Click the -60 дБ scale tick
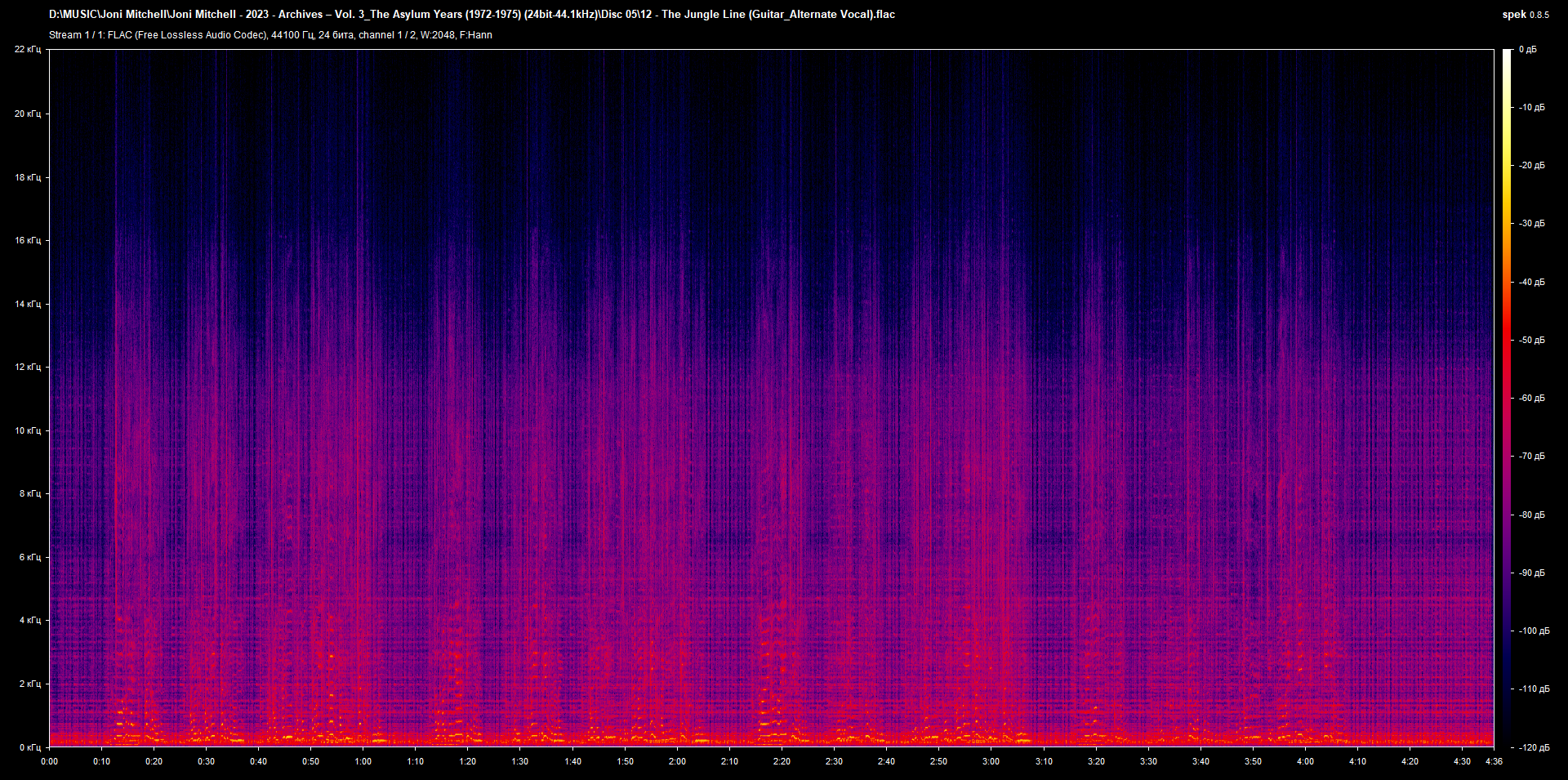 click(x=1530, y=398)
